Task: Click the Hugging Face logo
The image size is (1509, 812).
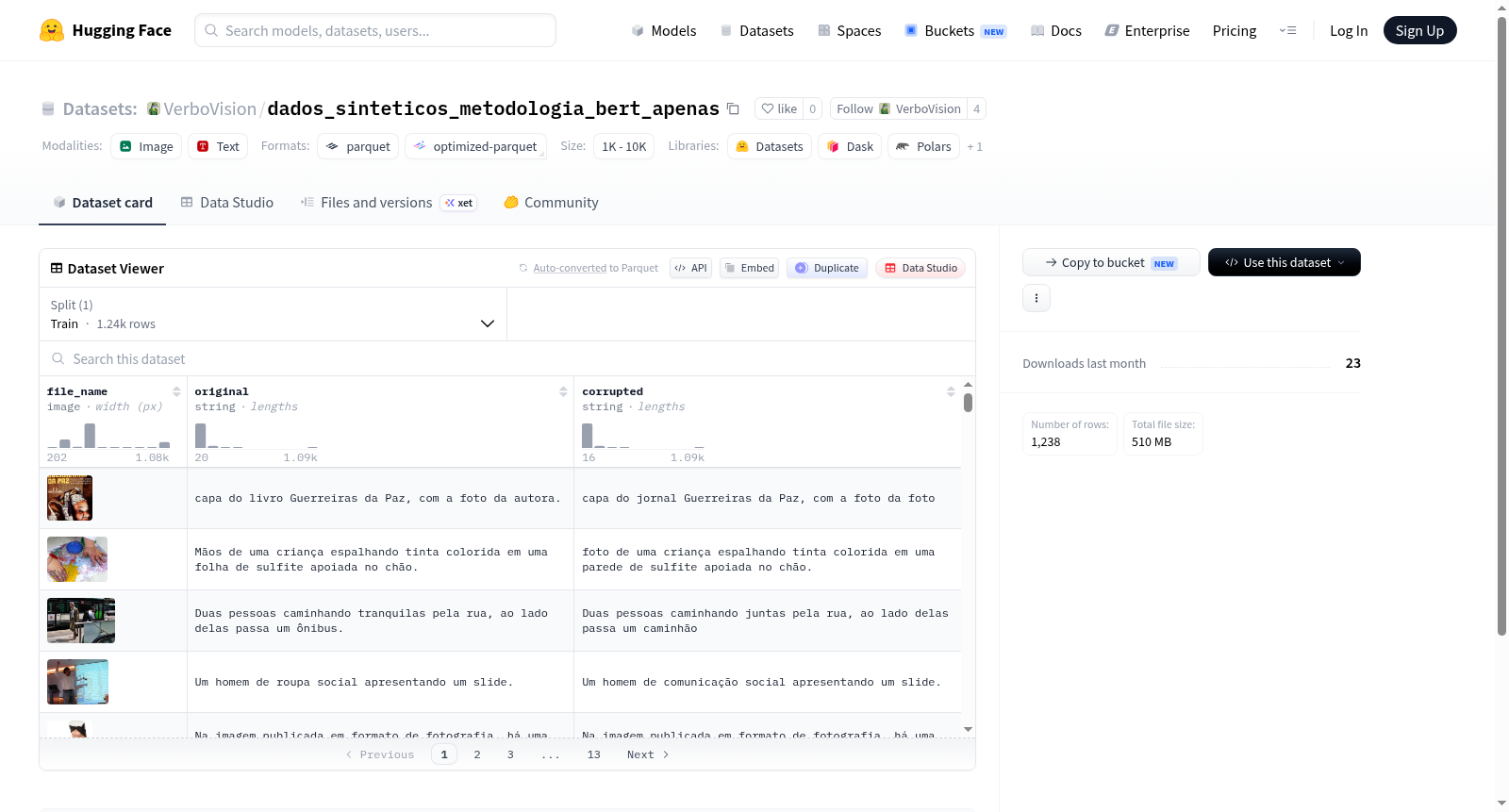Action: (105, 30)
